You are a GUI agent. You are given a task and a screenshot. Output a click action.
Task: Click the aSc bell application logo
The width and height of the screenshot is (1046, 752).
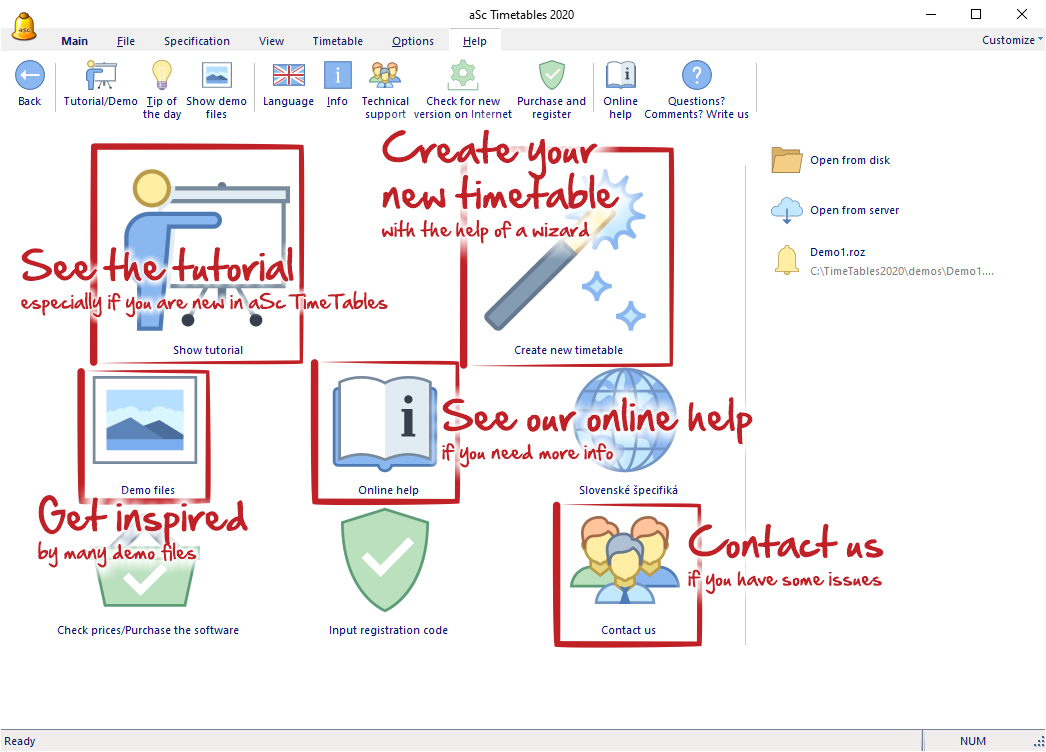25,27
